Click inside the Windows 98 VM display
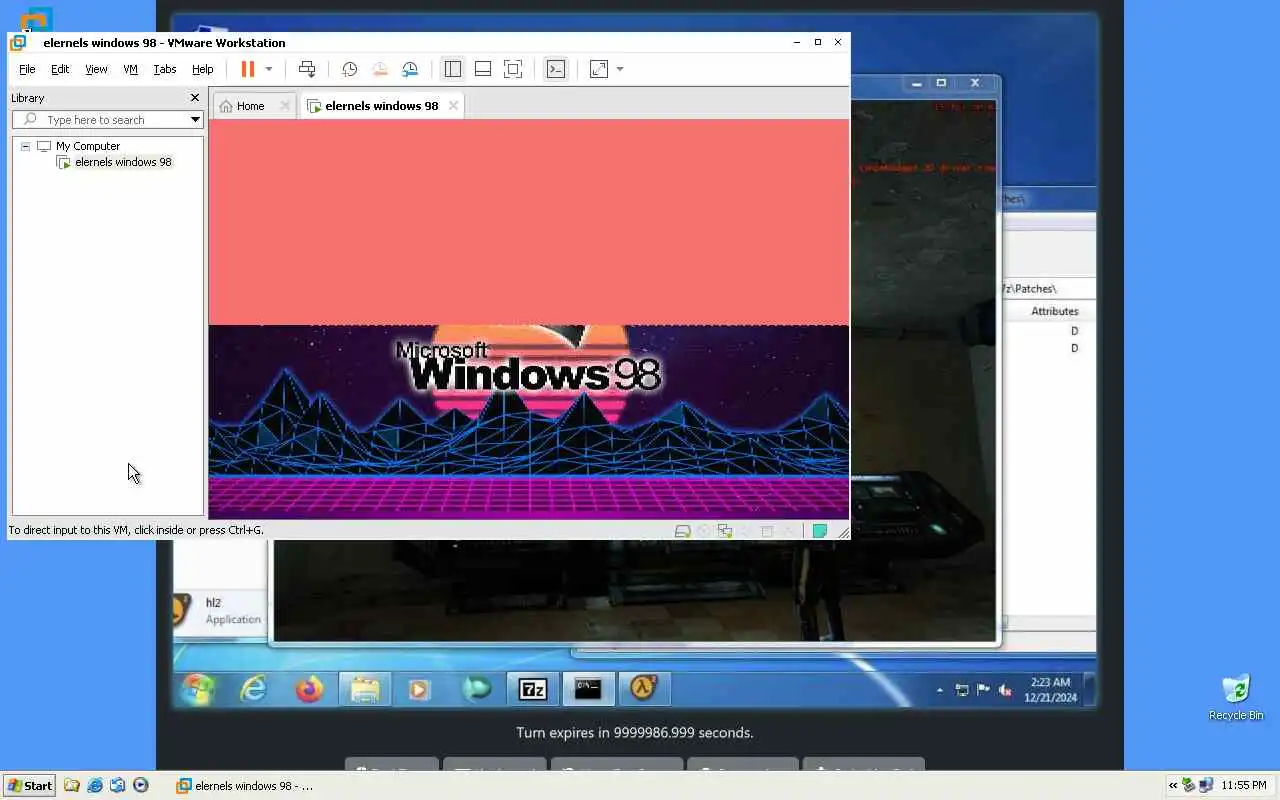 click(528, 319)
